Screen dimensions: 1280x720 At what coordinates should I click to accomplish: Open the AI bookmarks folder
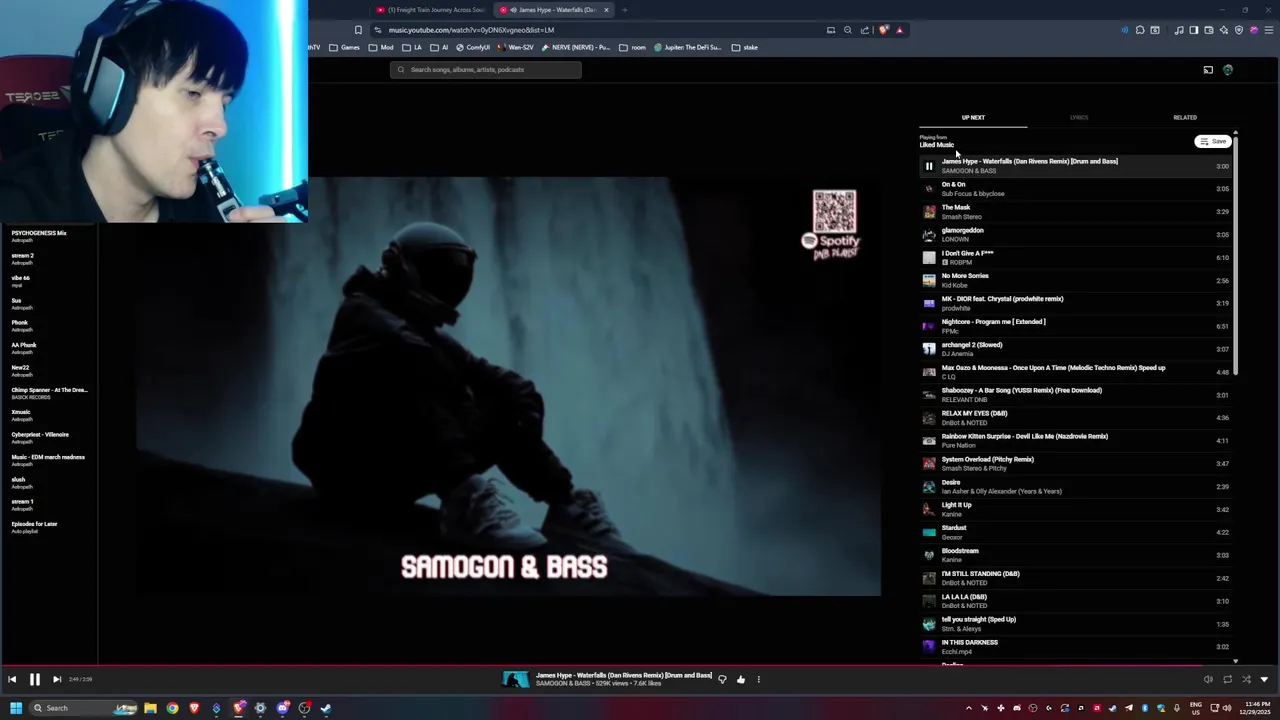coord(440,47)
